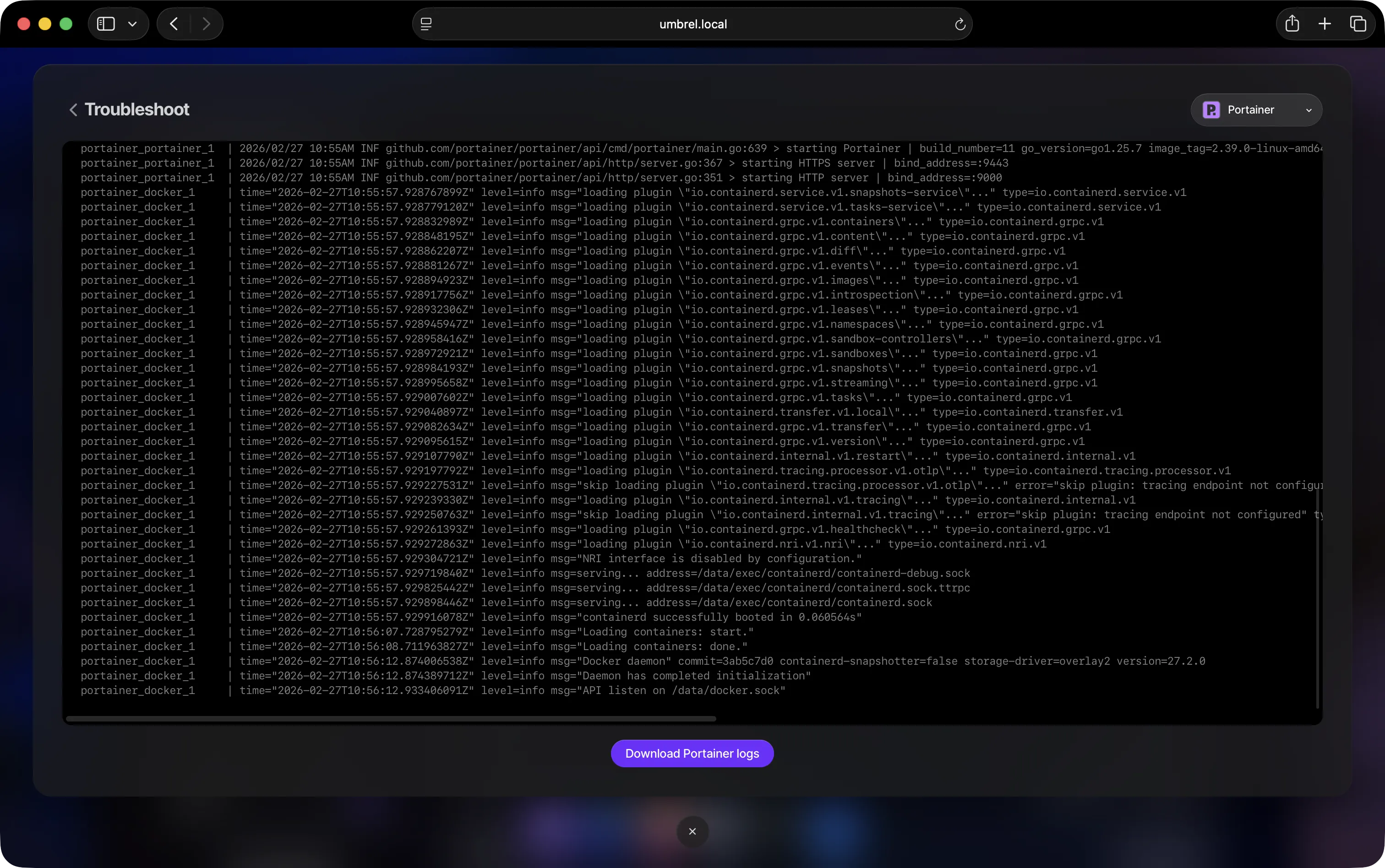The height and width of the screenshot is (868, 1385).
Task: Show the tab overview
Action: click(x=1358, y=23)
